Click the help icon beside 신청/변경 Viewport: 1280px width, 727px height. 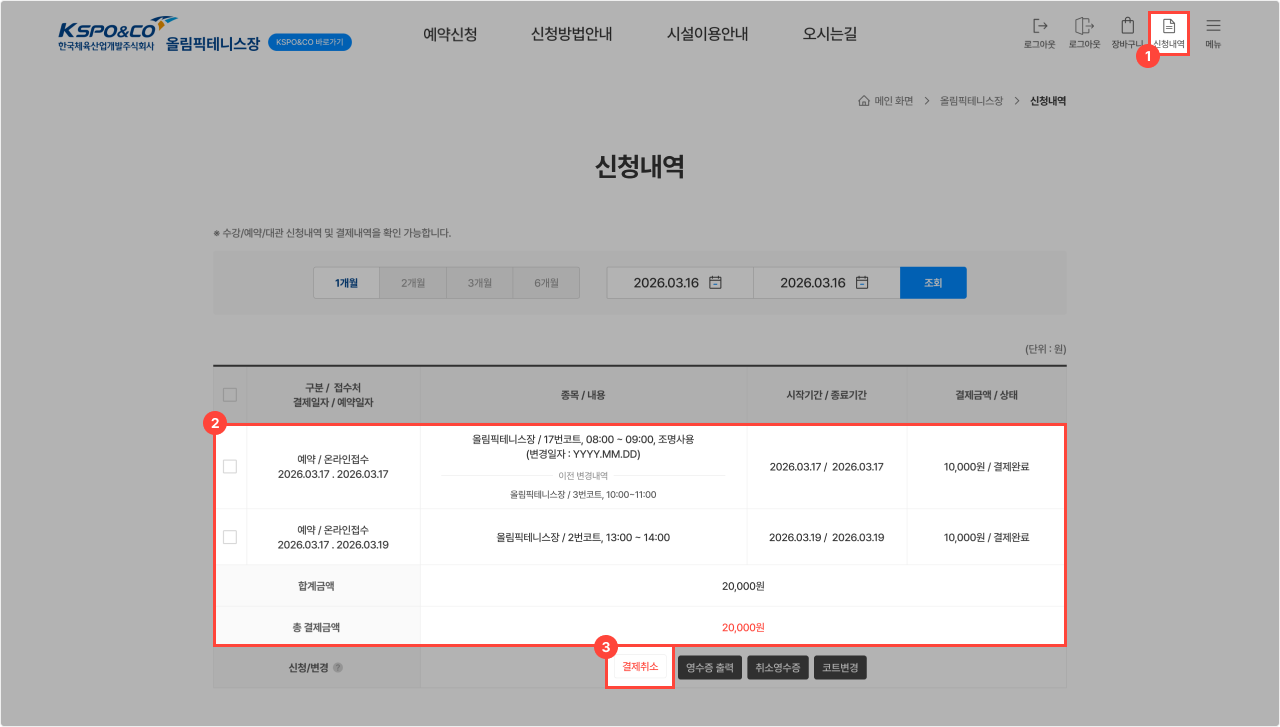point(338,668)
